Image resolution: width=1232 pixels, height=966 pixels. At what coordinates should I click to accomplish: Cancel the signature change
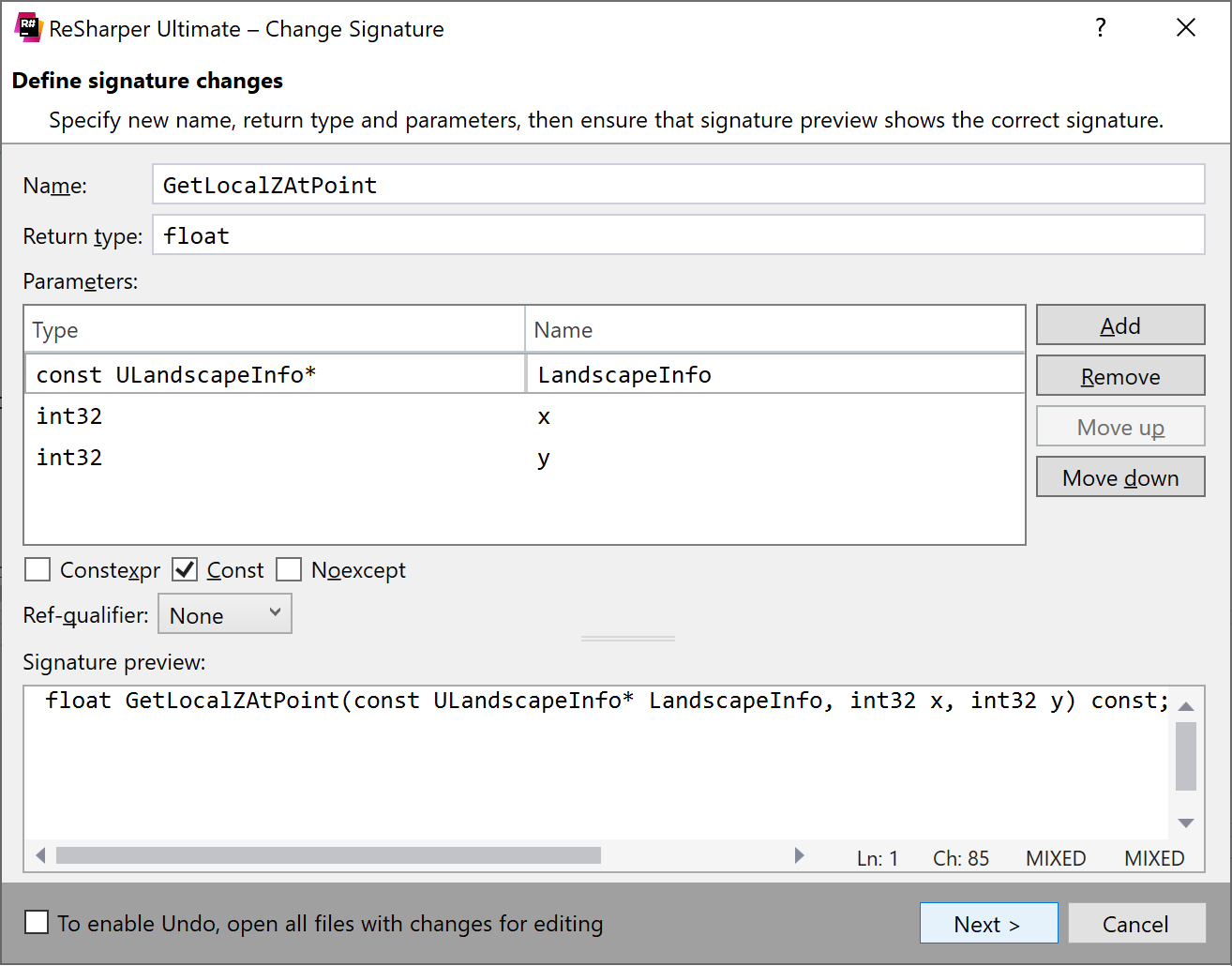point(1136,924)
